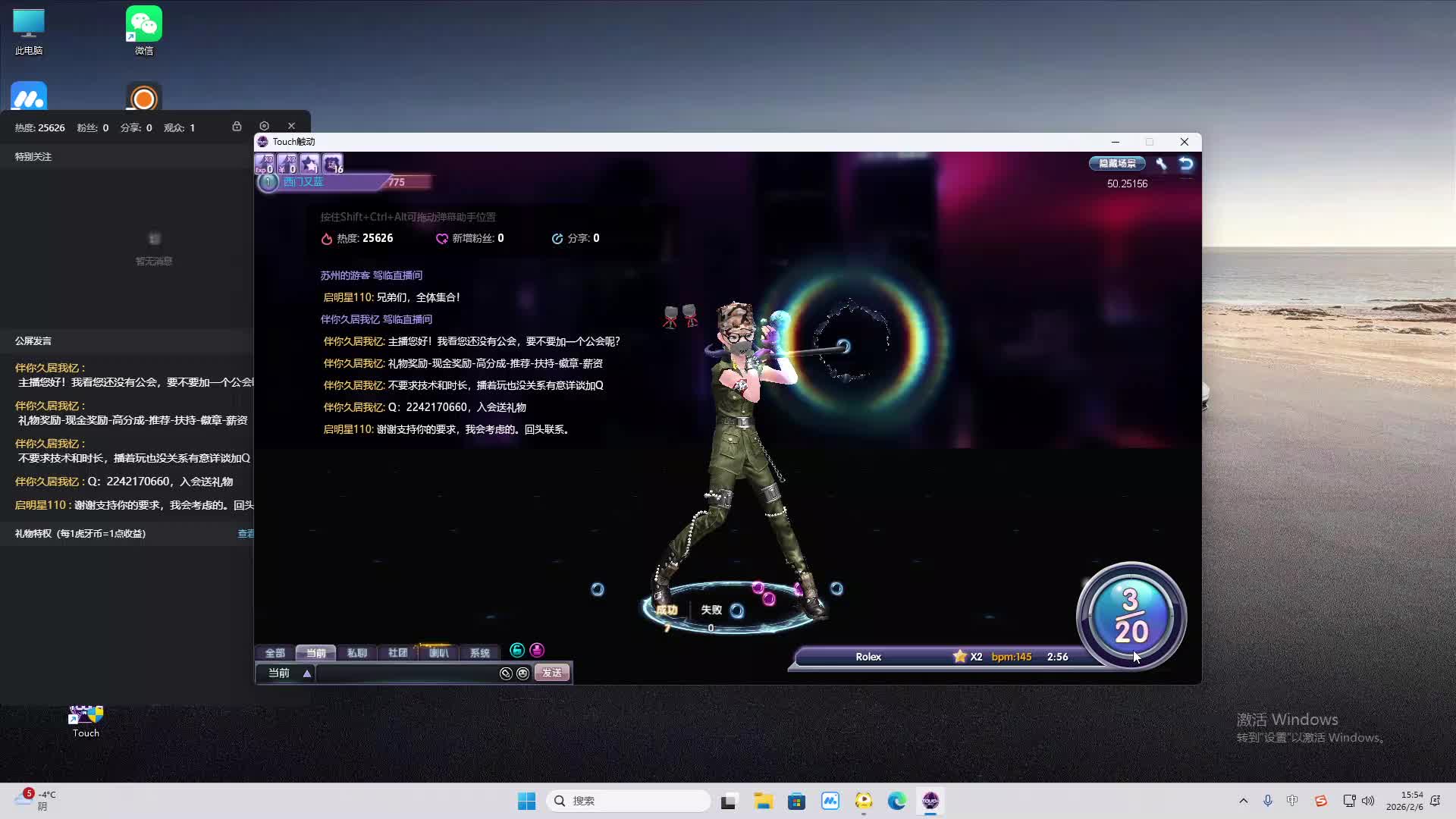The image size is (1456, 819).
Task: Click the chat message input field
Action: coord(406,673)
